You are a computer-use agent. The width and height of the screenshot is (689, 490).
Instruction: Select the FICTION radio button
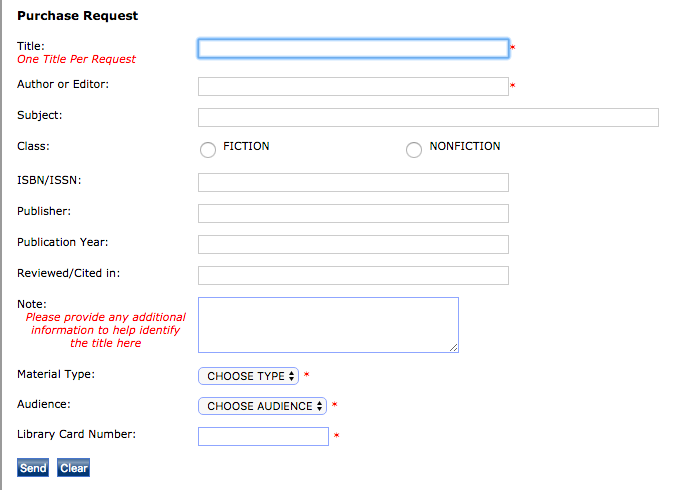[208, 150]
